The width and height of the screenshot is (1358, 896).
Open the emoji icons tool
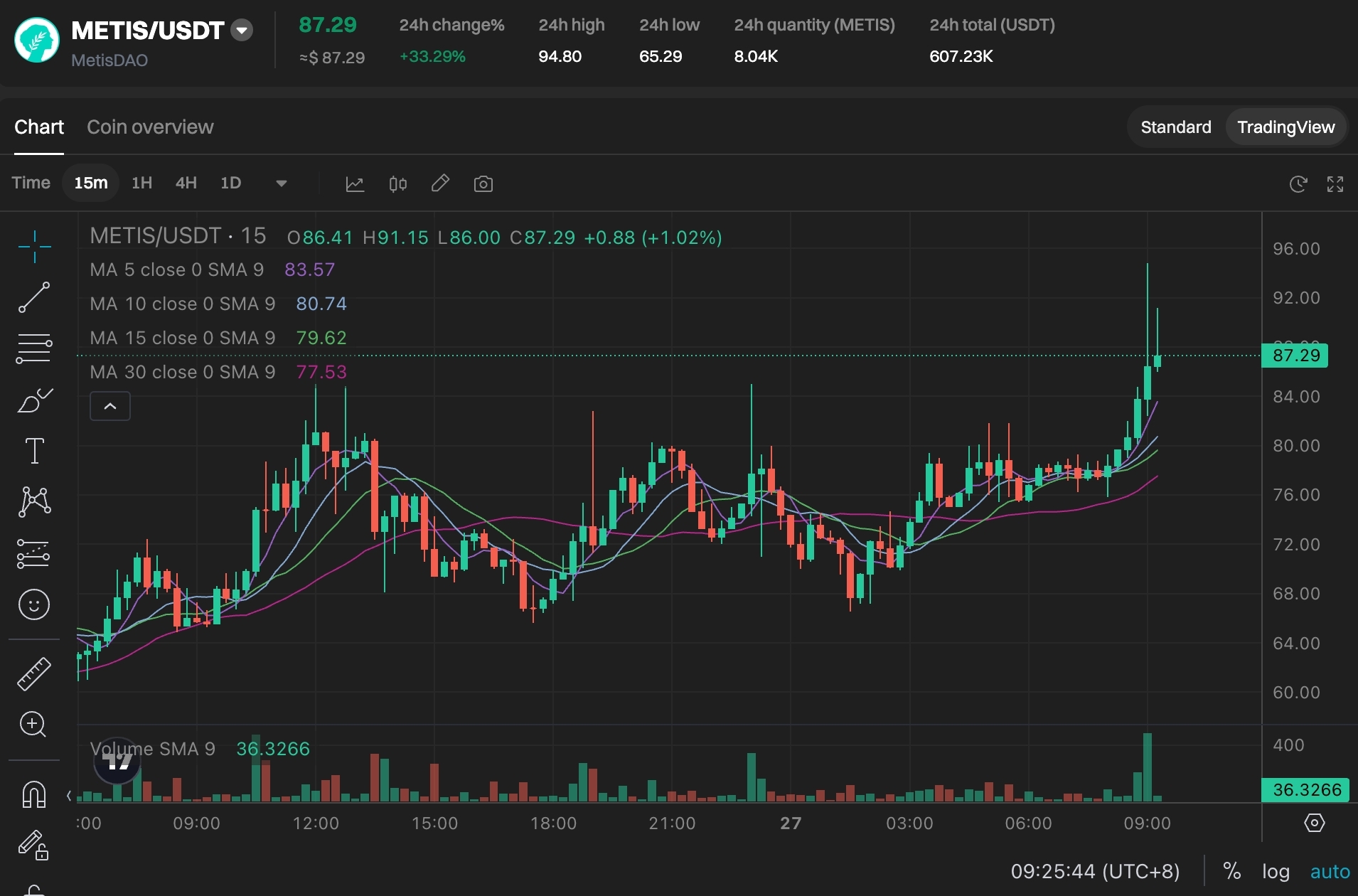click(33, 604)
